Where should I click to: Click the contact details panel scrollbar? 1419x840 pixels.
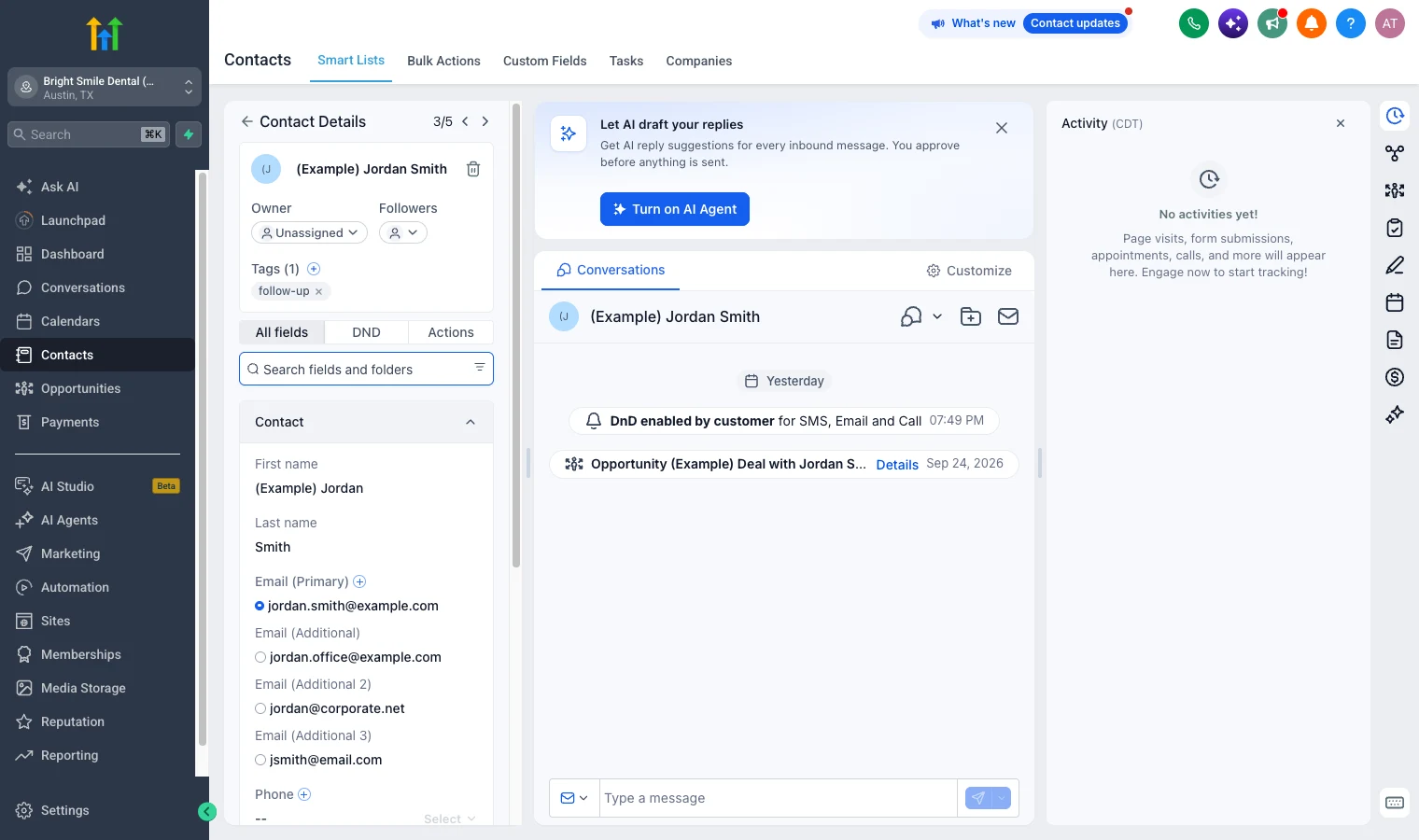tap(516, 336)
